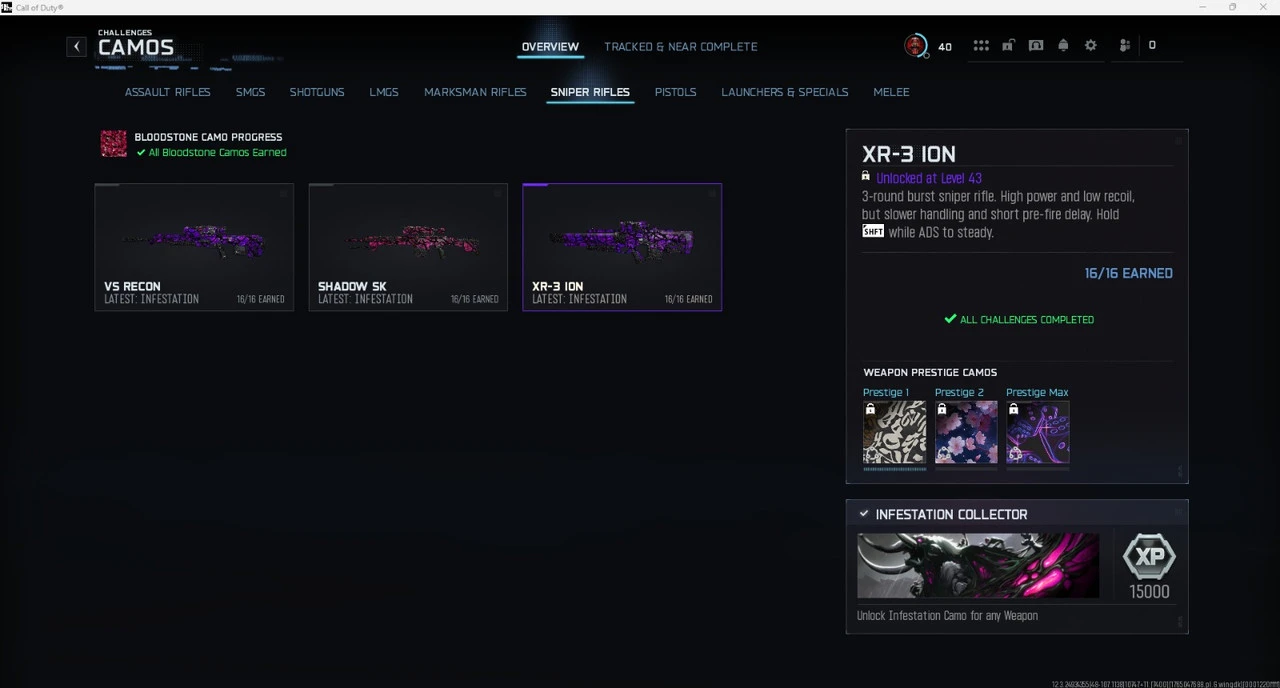
Task: Select the Marksman Rifles category
Action: pyautogui.click(x=475, y=92)
